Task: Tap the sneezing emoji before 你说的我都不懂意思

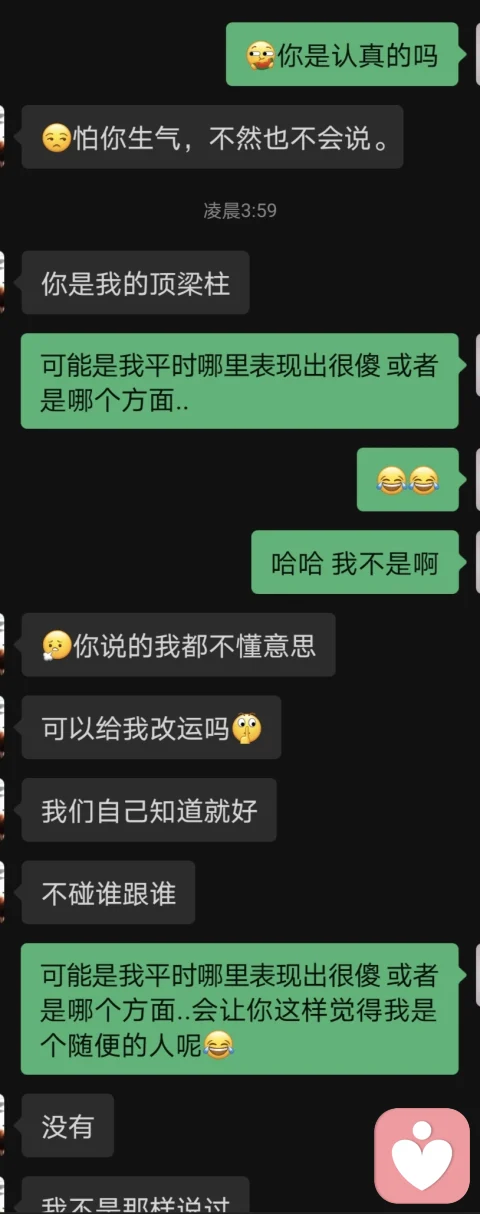Action: pos(56,646)
